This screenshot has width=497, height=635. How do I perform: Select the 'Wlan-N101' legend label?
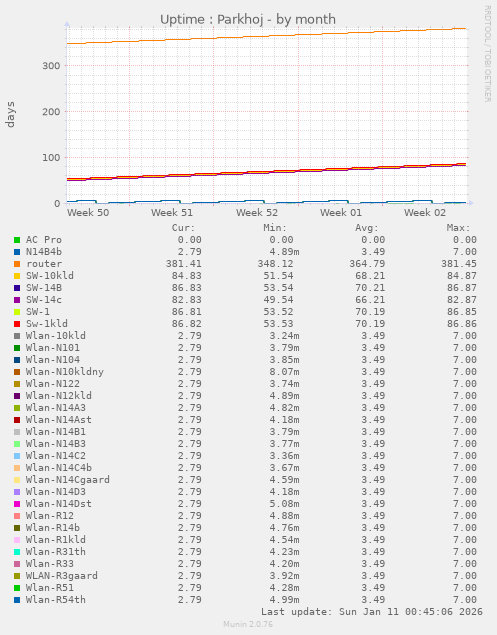pos(53,348)
